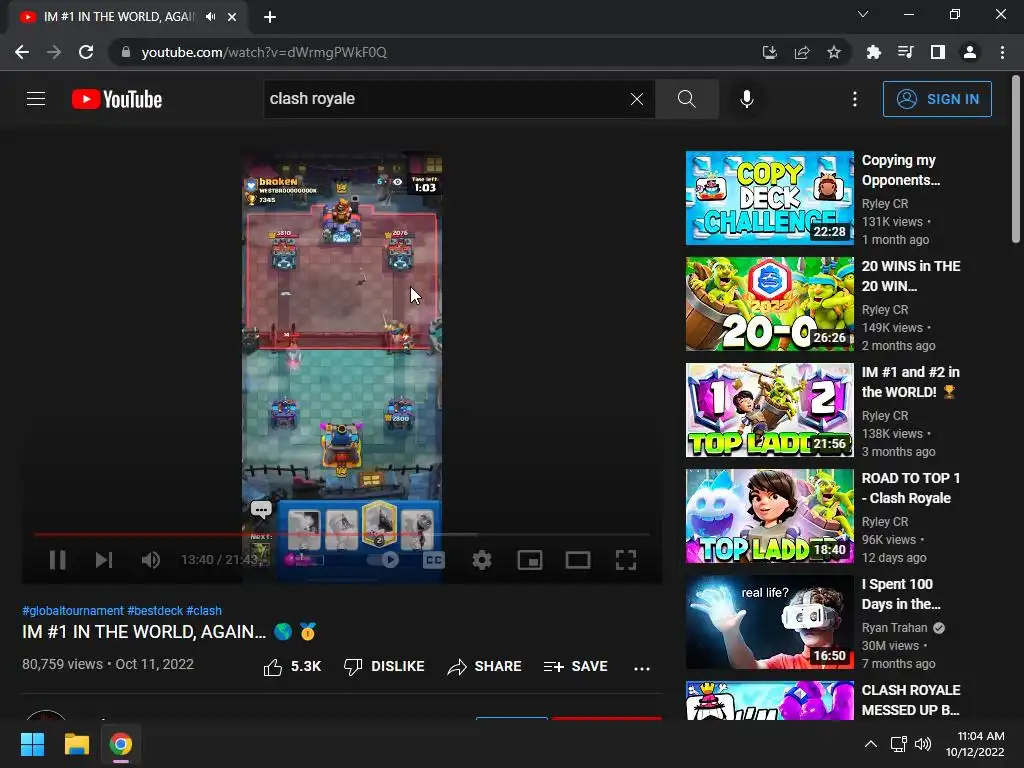
Task: Enable miniplayer mode
Action: click(530, 560)
